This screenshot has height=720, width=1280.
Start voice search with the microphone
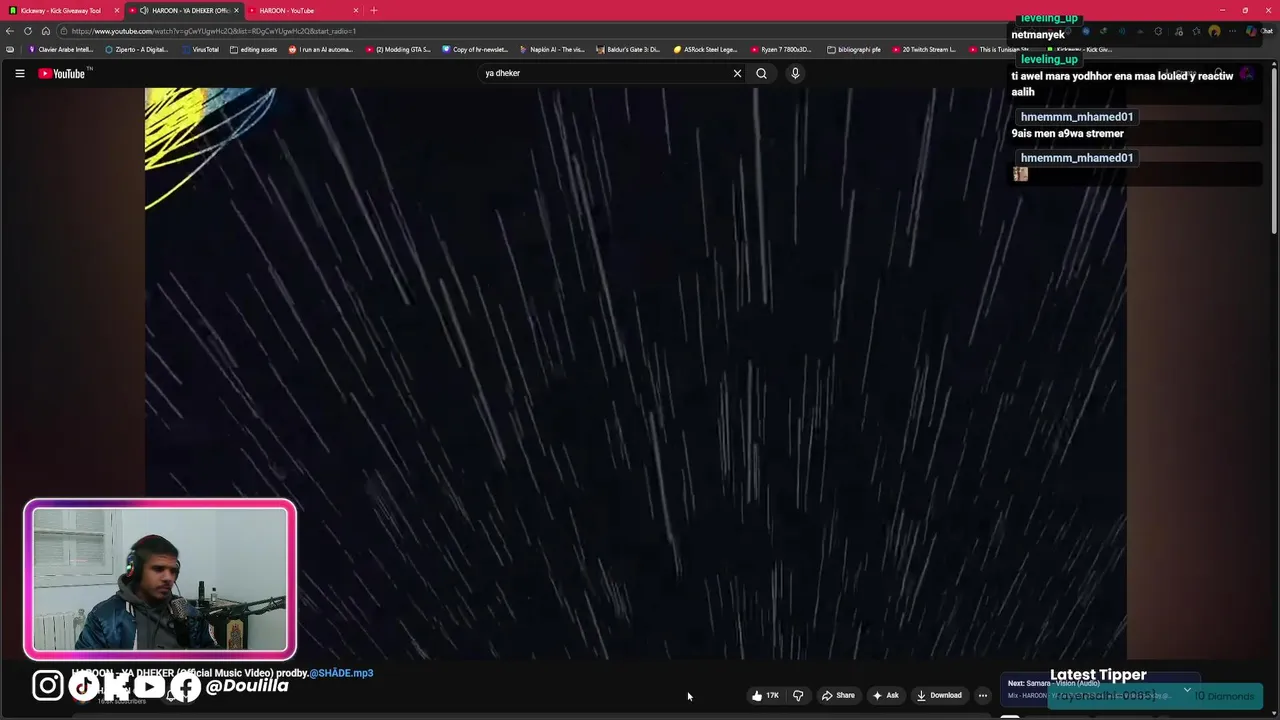point(795,73)
